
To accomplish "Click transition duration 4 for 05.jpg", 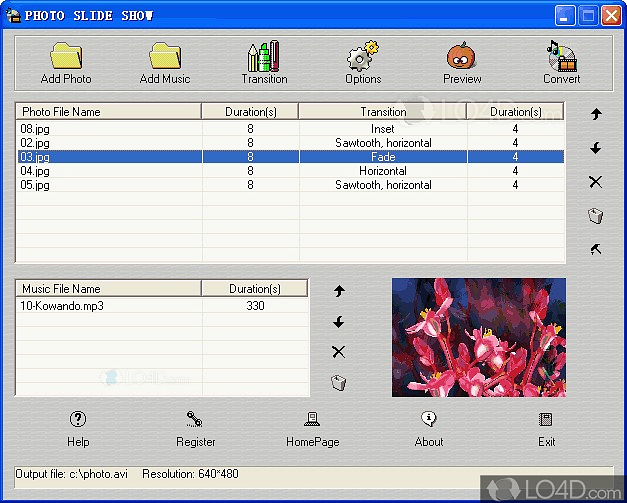I will (515, 185).
